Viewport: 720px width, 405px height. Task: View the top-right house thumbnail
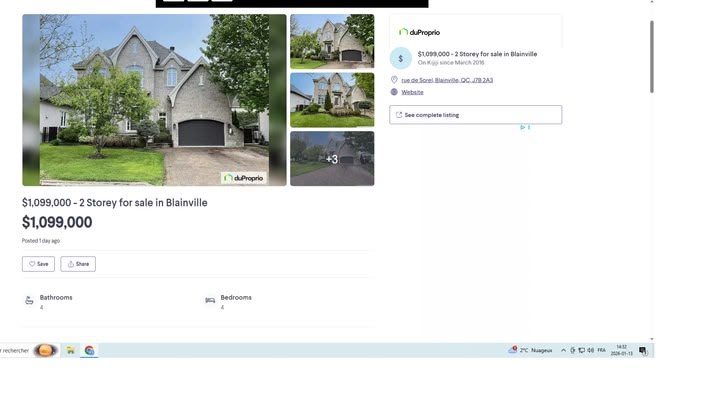point(332,41)
